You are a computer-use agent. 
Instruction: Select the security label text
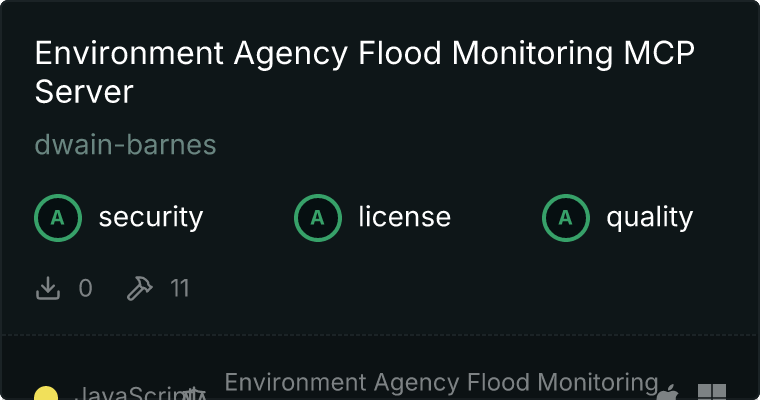150,217
